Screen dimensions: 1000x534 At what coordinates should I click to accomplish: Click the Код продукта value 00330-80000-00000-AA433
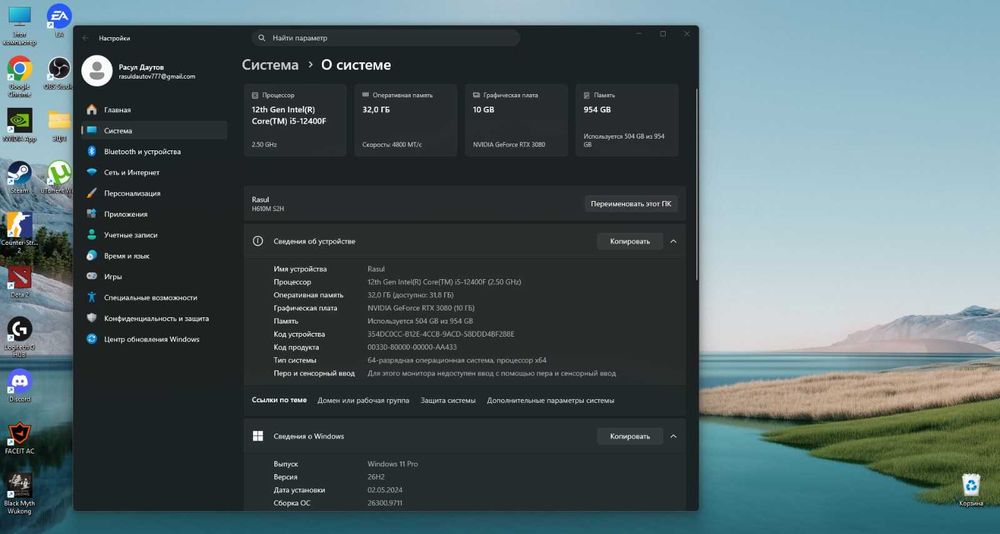pyautogui.click(x=412, y=348)
